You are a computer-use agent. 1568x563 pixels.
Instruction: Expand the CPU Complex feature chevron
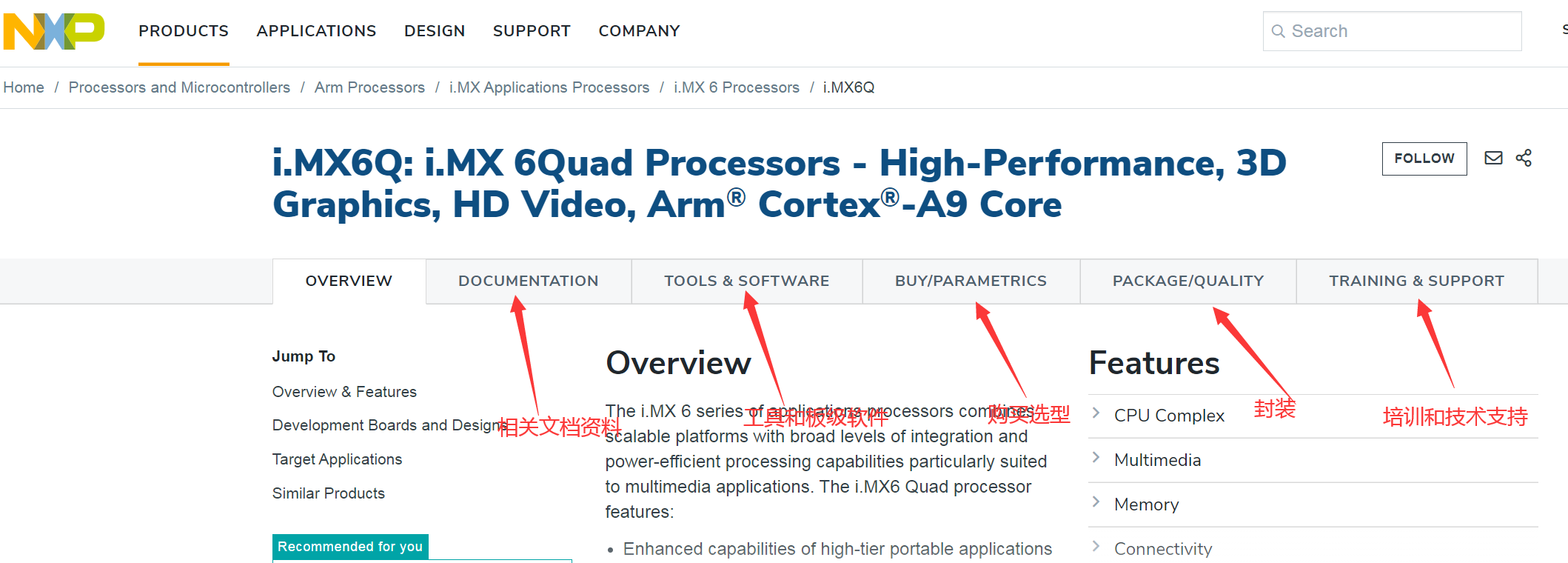(1096, 413)
